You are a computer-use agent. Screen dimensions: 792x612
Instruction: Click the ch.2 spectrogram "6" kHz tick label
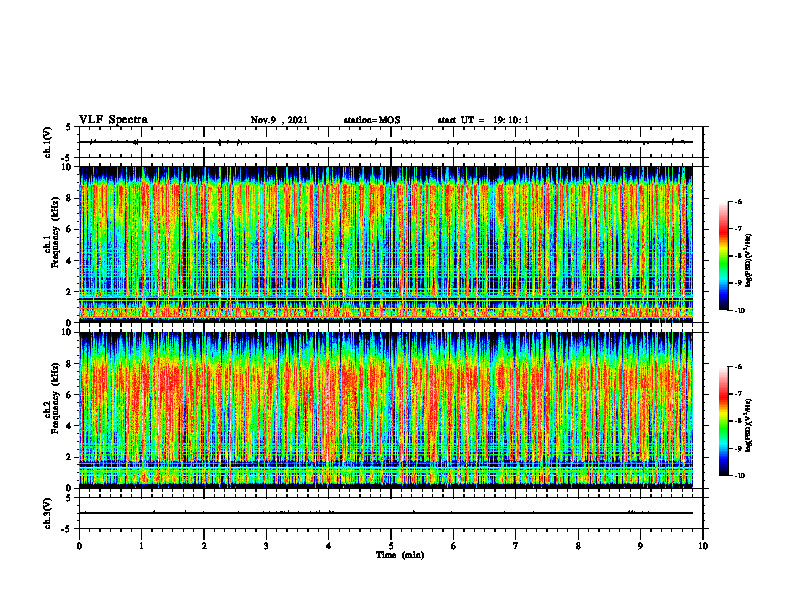[x=71, y=395]
